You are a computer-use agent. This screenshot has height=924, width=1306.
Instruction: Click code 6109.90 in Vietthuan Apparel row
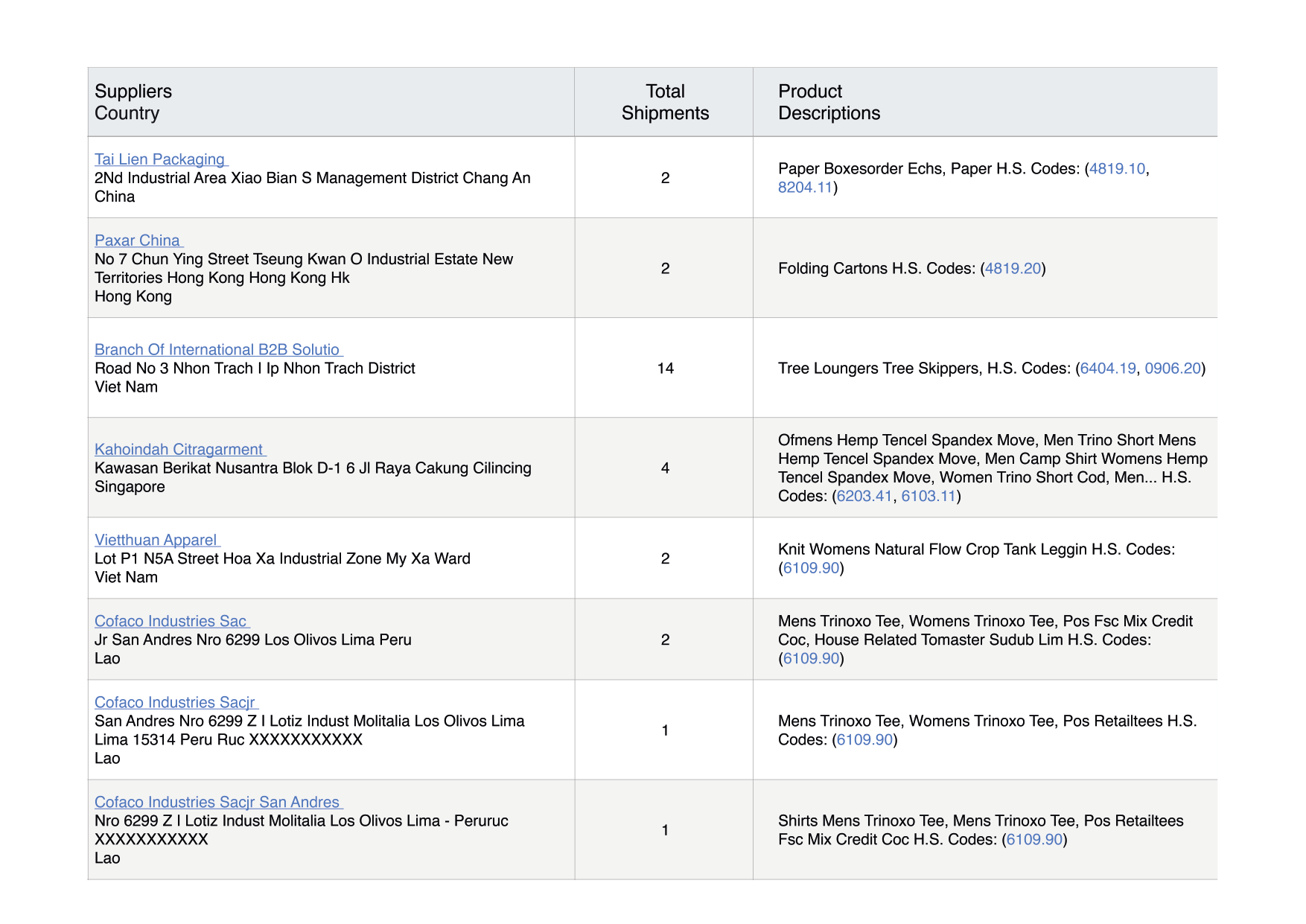click(811, 568)
